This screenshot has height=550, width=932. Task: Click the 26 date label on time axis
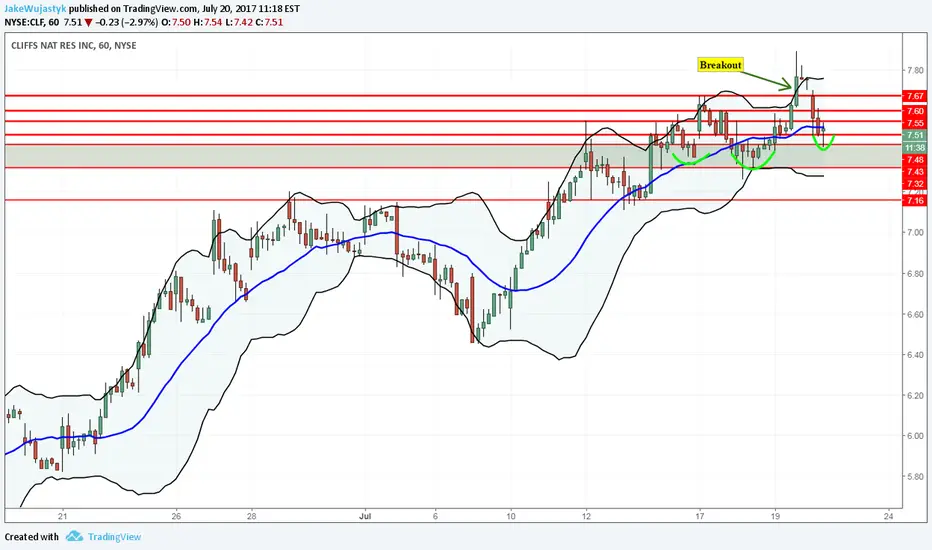(176, 516)
